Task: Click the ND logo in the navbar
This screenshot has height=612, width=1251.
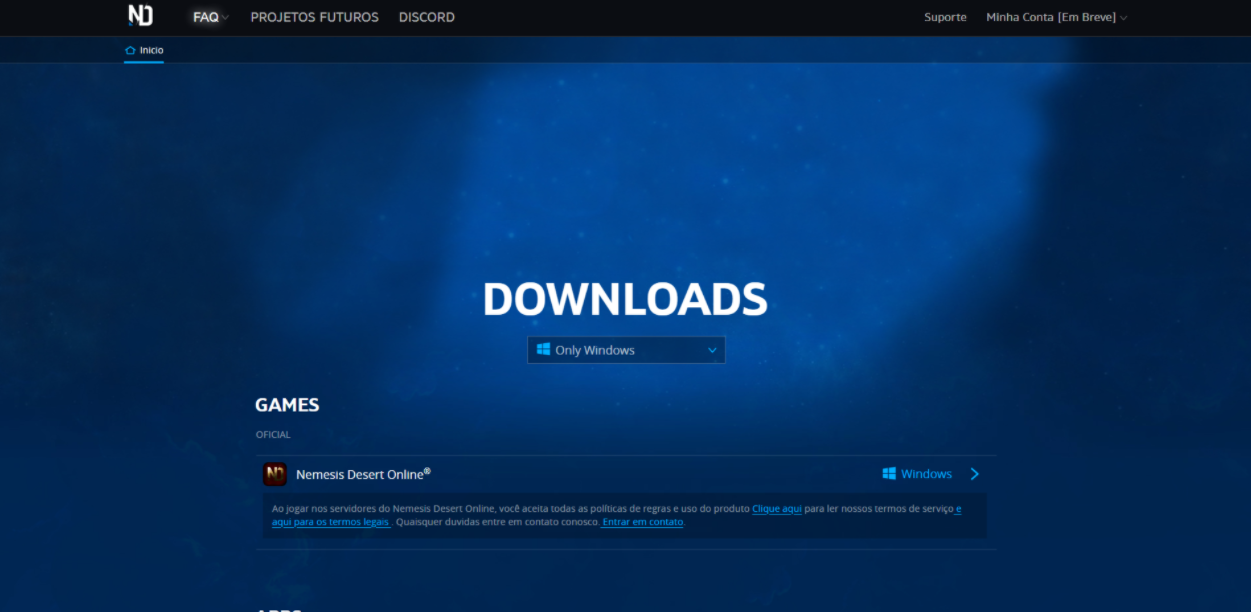Action: tap(140, 16)
